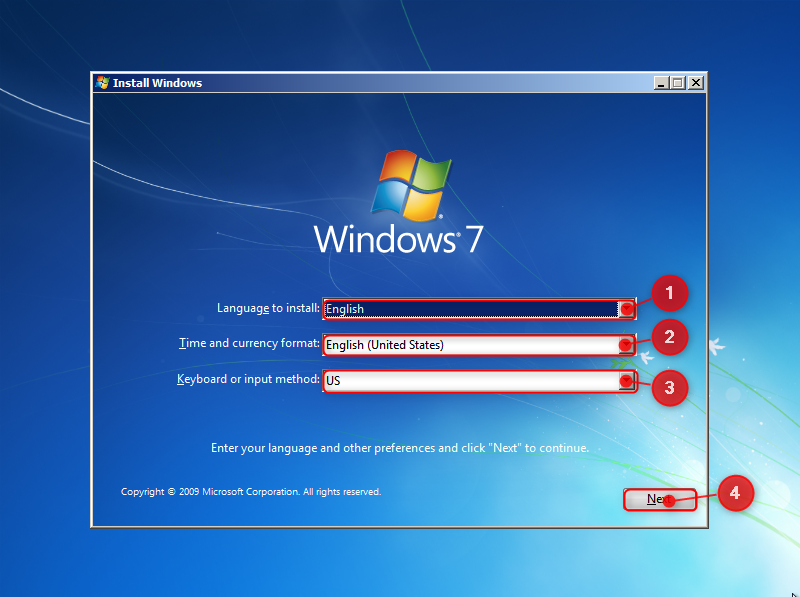
Task: Click the Microsoft copyright notice text
Action: click(251, 492)
